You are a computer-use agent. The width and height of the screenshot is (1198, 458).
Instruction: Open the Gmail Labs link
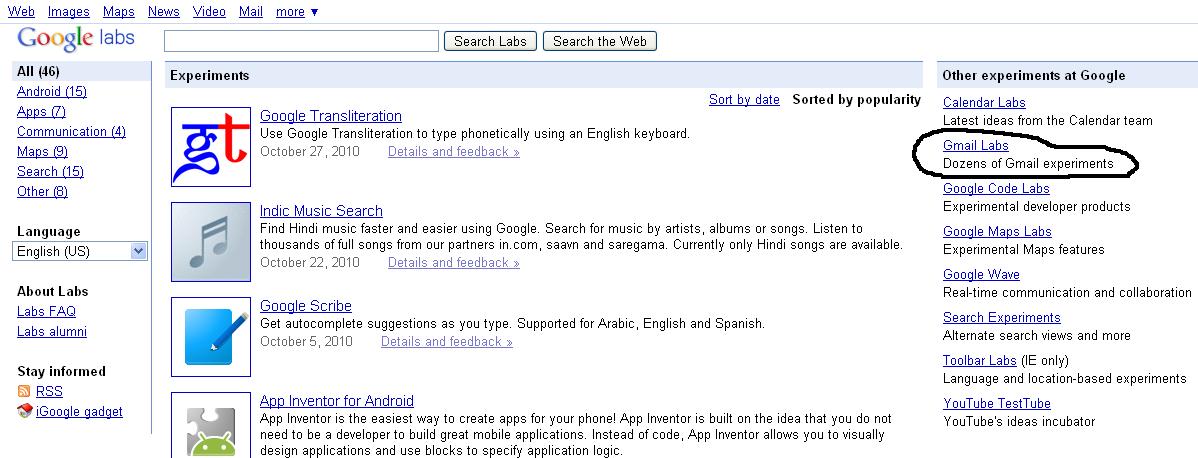click(x=976, y=145)
